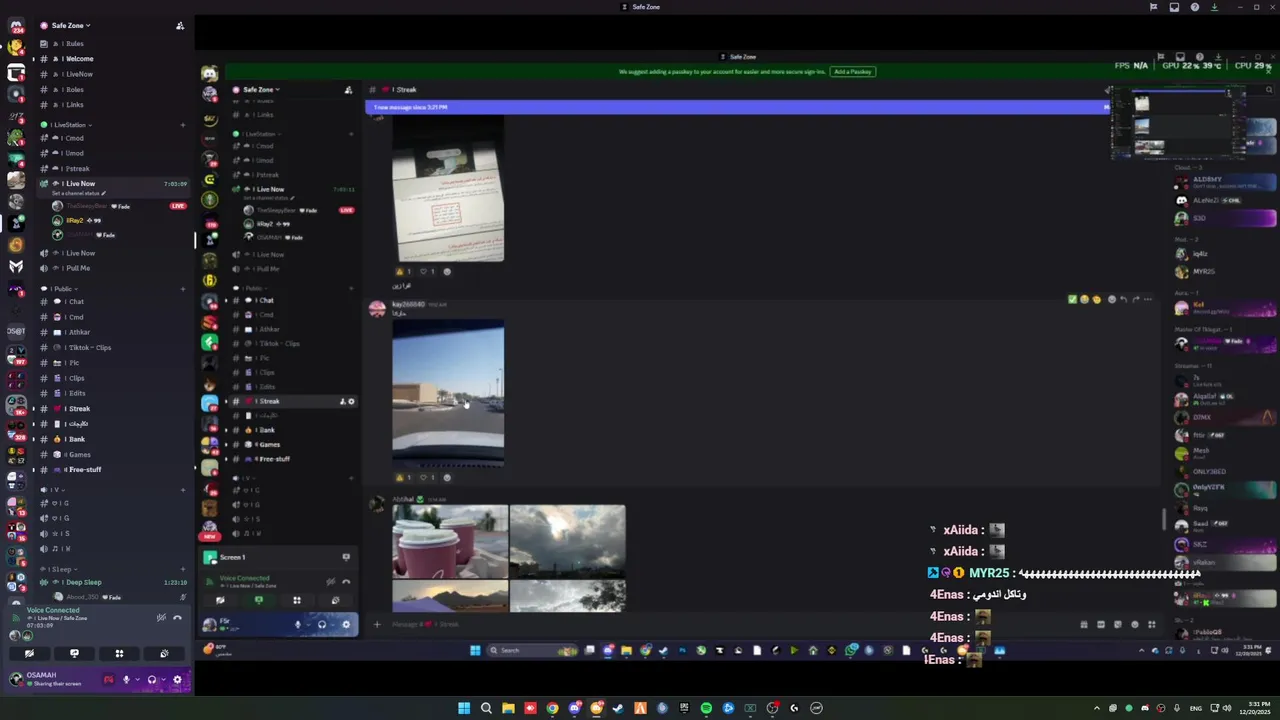Open the Free-stuff channel
This screenshot has height=720, width=1280.
[112, 470]
